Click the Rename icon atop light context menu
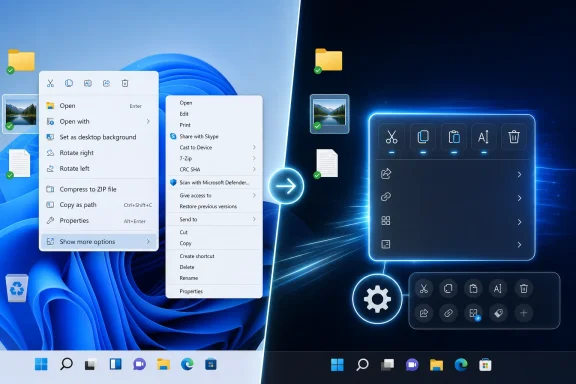Viewport: 576px width, 384px height. pyautogui.click(x=87, y=83)
